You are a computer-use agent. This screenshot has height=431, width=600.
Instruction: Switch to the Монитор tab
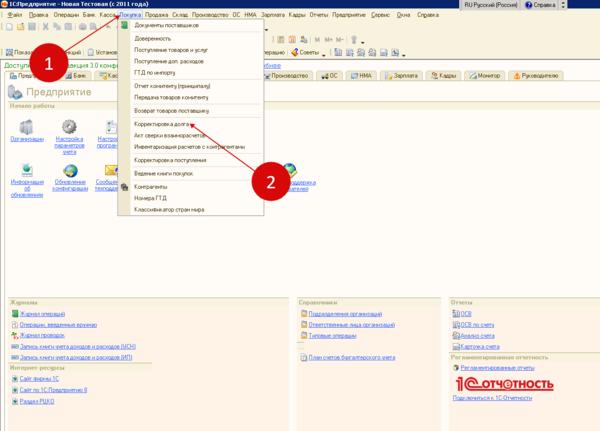pyautogui.click(x=485, y=75)
